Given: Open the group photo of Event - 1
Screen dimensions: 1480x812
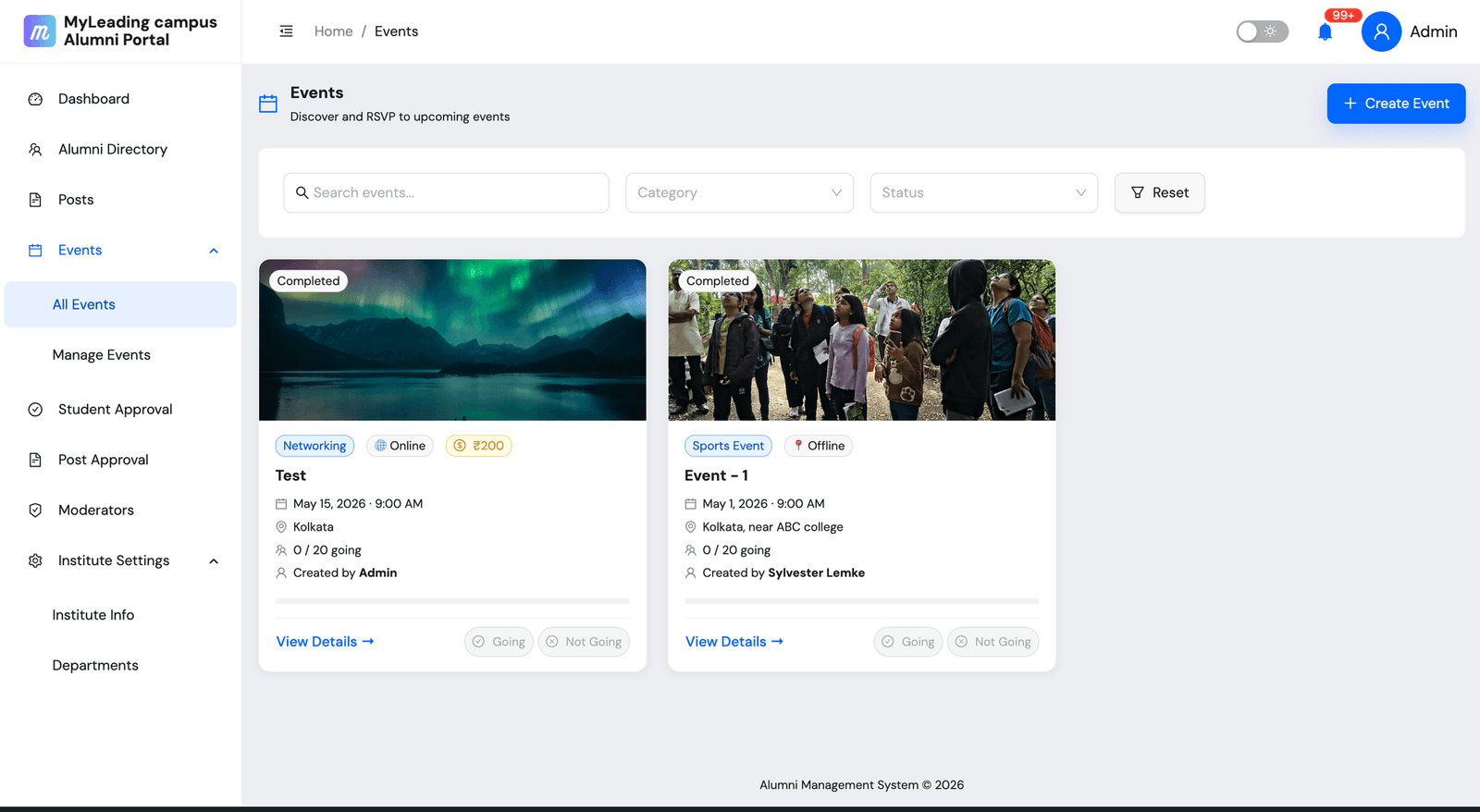Looking at the screenshot, I should click(x=861, y=340).
